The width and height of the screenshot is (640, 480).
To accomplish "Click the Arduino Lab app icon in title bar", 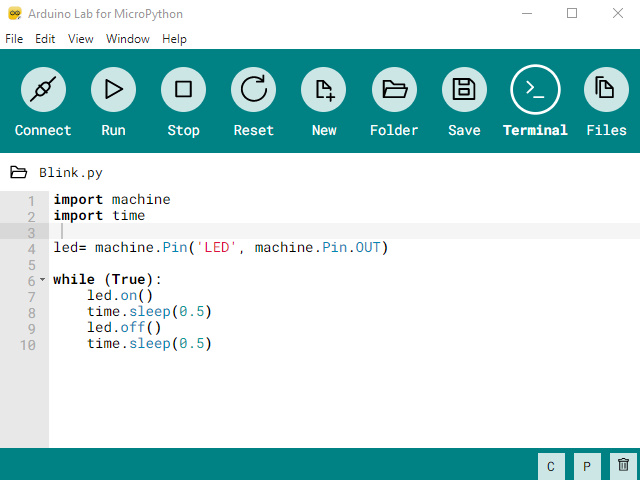I will (x=15, y=13).
